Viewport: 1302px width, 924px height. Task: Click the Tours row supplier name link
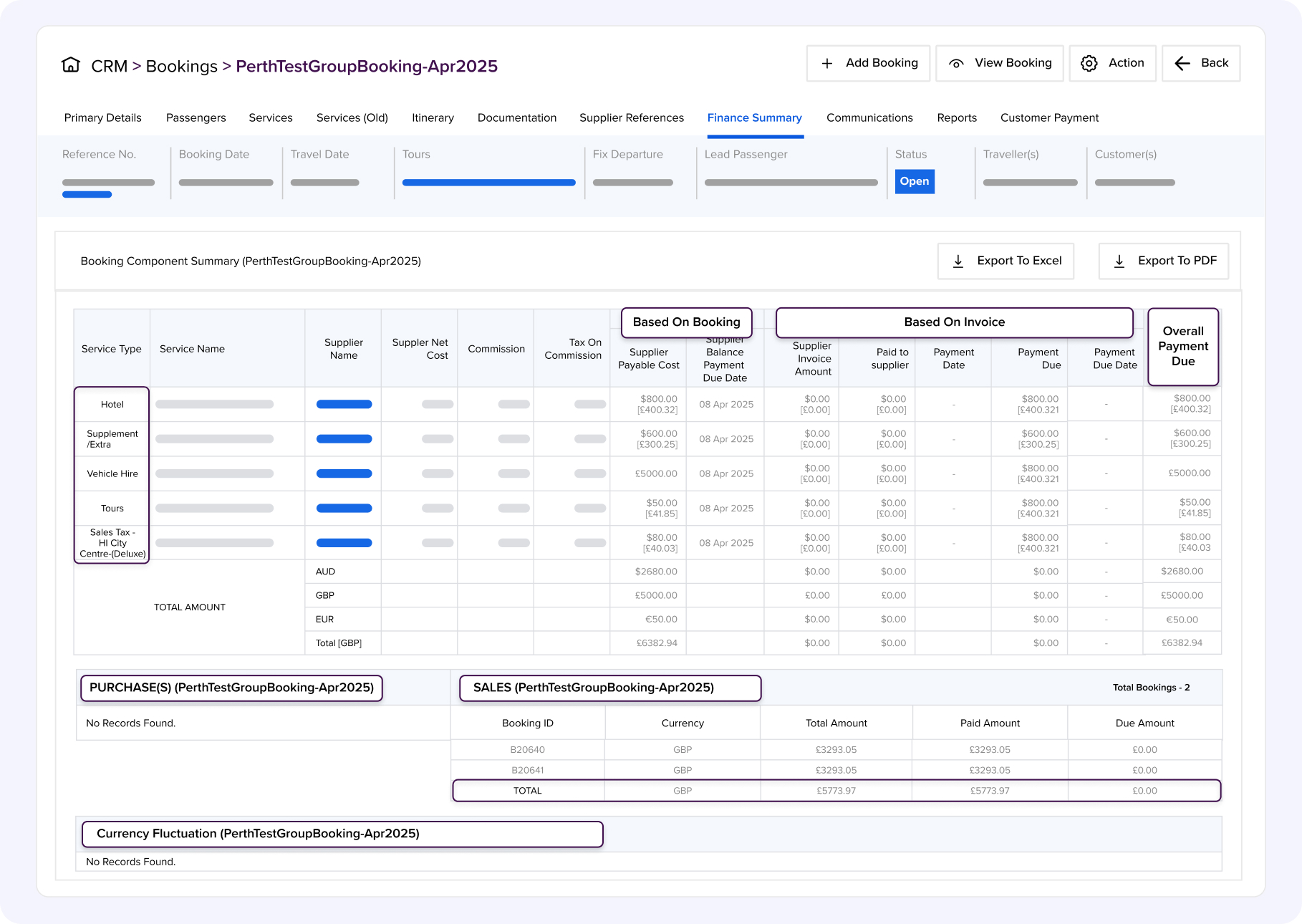344,508
